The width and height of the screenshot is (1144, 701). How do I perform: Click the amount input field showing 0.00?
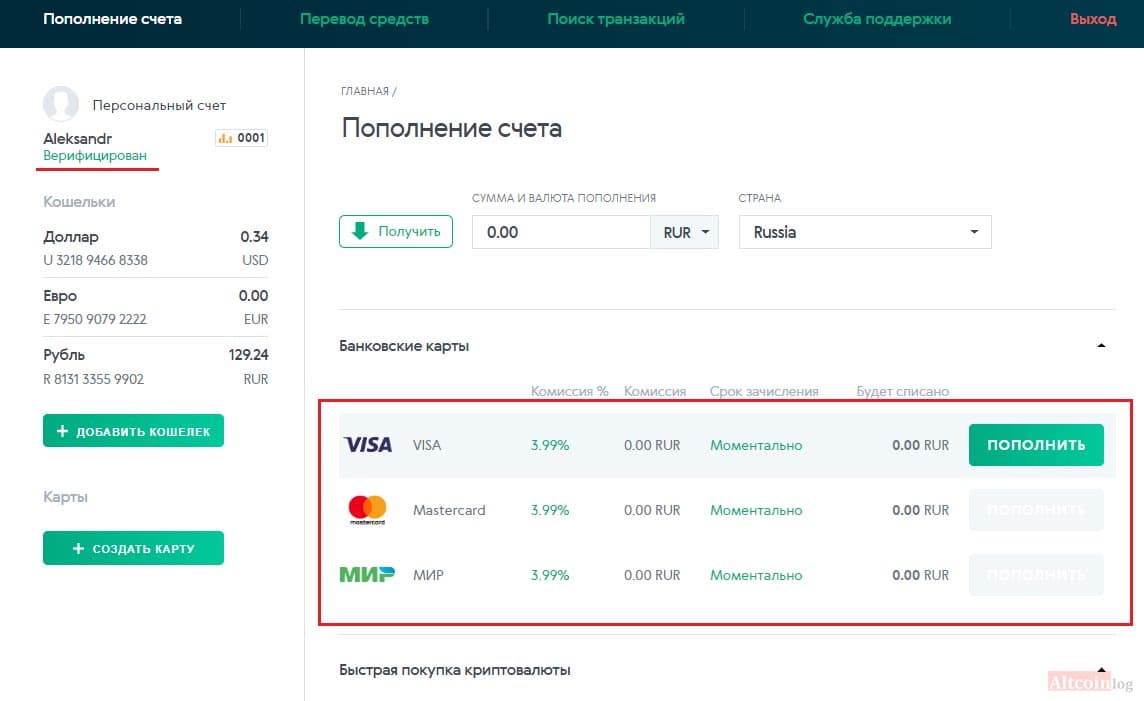click(x=561, y=232)
